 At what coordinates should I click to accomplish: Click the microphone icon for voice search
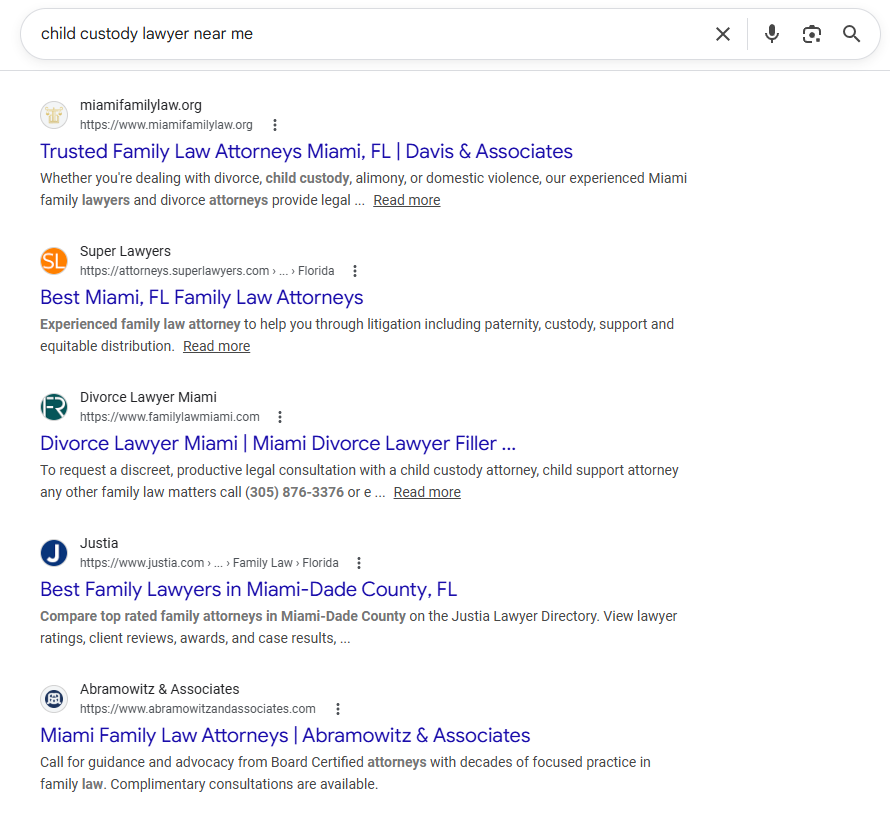(771, 33)
